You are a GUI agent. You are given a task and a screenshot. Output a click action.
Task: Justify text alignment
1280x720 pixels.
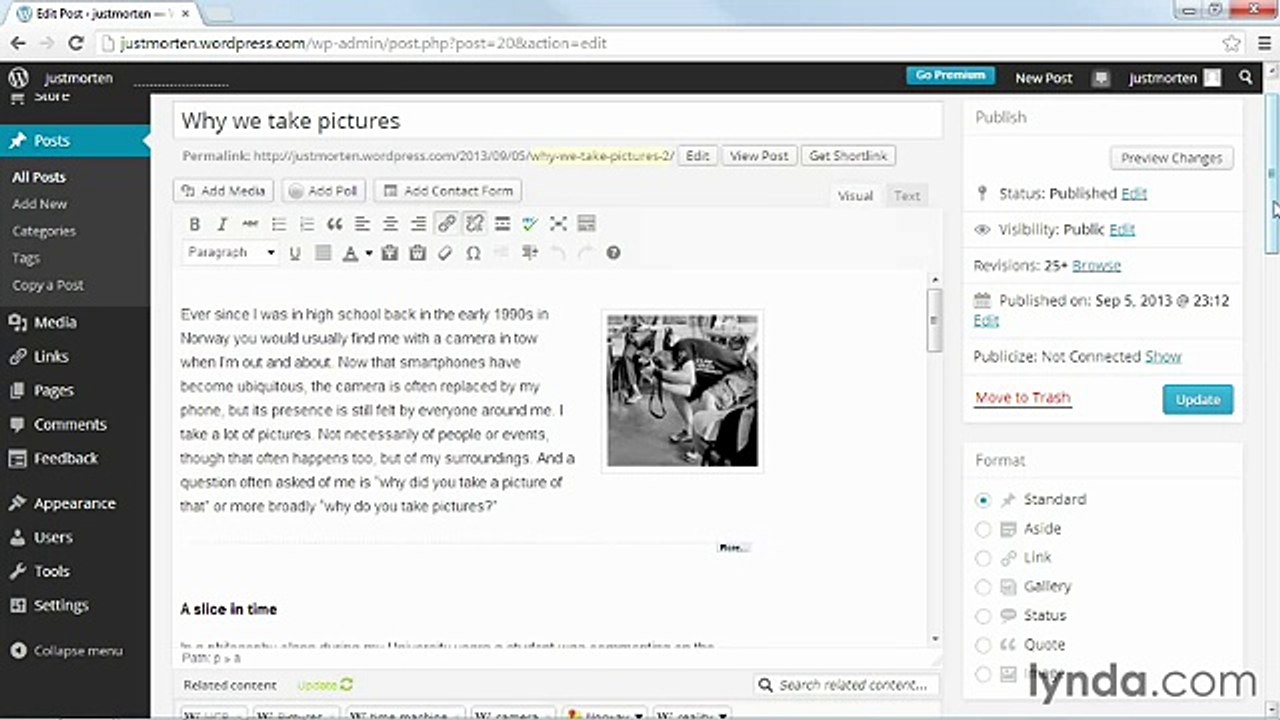pyautogui.click(x=323, y=253)
